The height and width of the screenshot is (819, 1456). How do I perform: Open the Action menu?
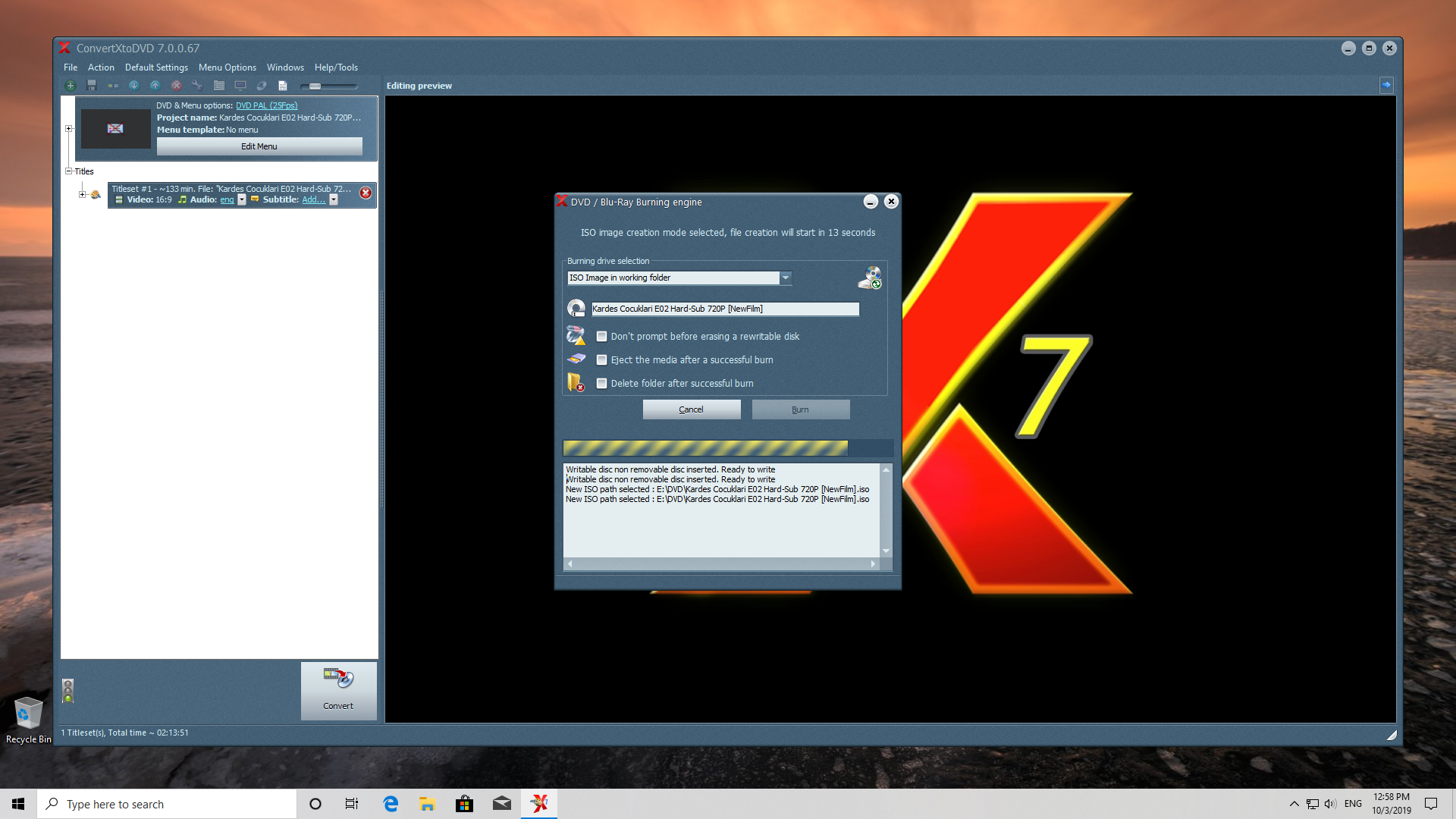pos(101,67)
